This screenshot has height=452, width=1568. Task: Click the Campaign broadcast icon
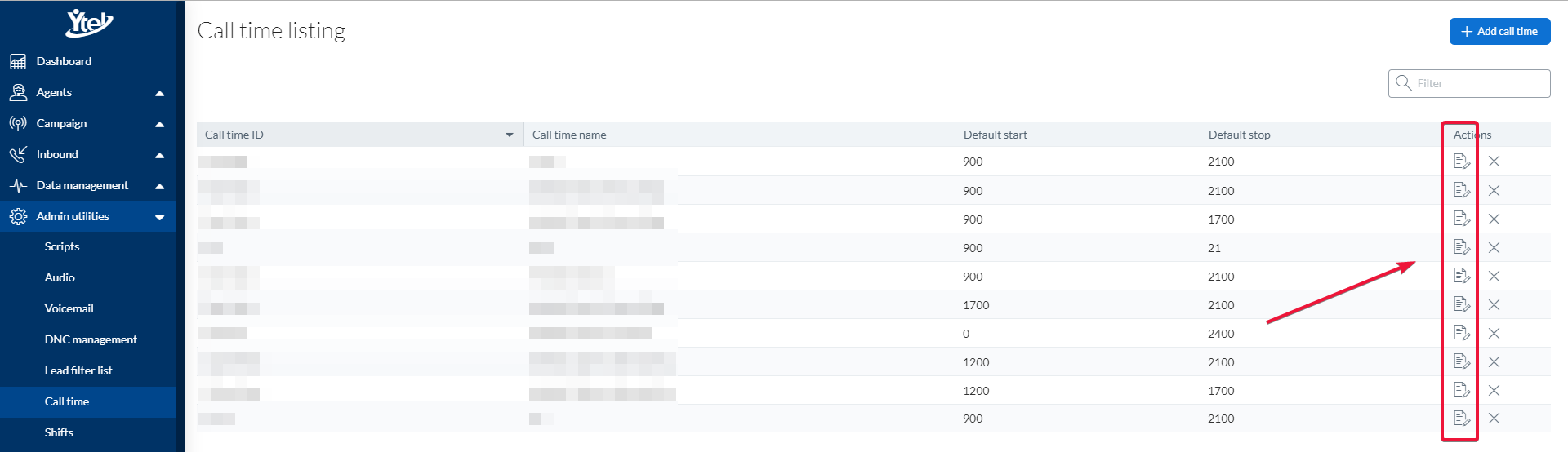pos(18,123)
